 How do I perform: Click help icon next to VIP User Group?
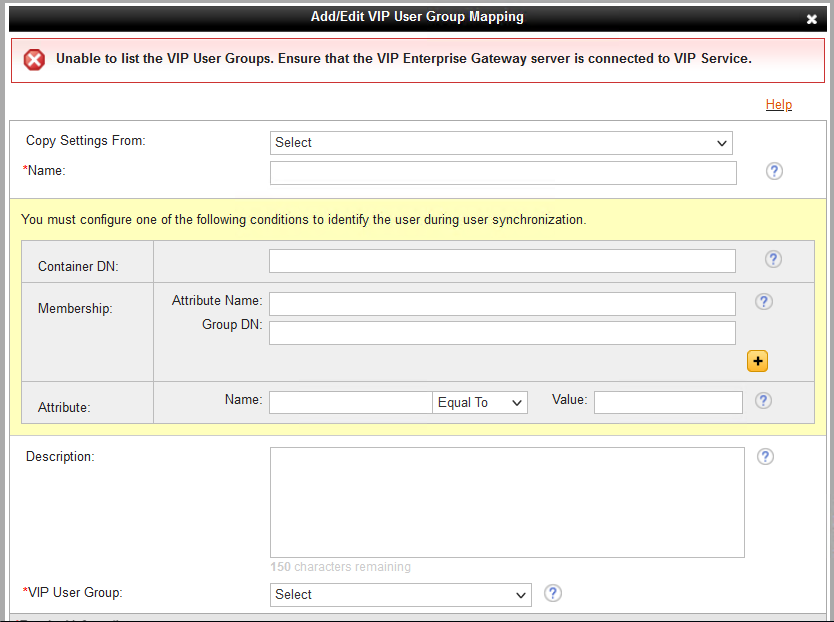tap(553, 593)
